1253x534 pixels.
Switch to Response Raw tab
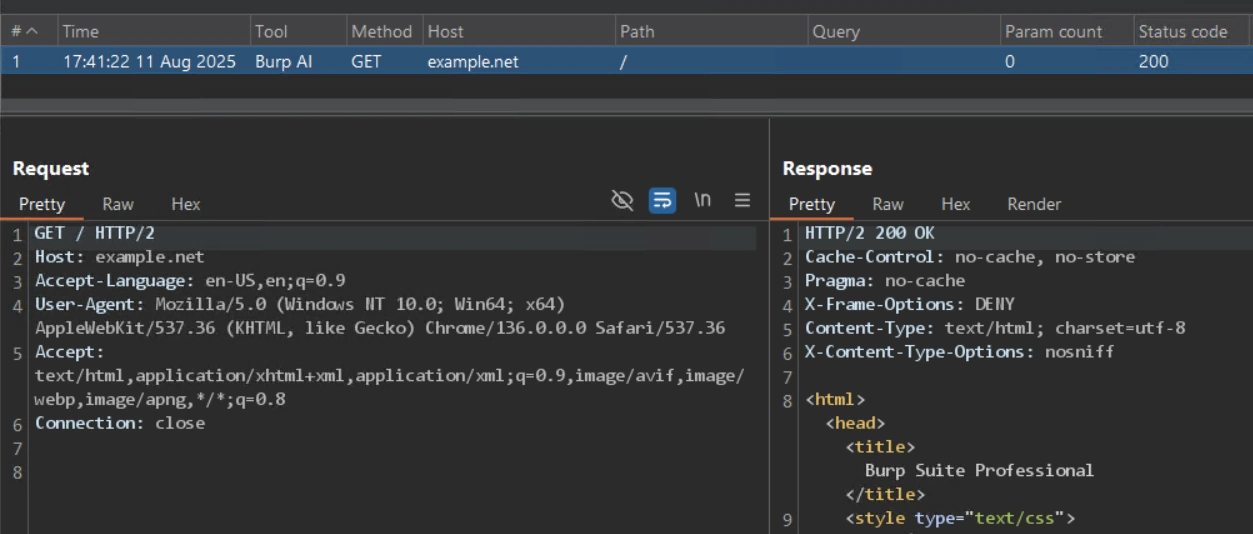pyautogui.click(x=887, y=204)
